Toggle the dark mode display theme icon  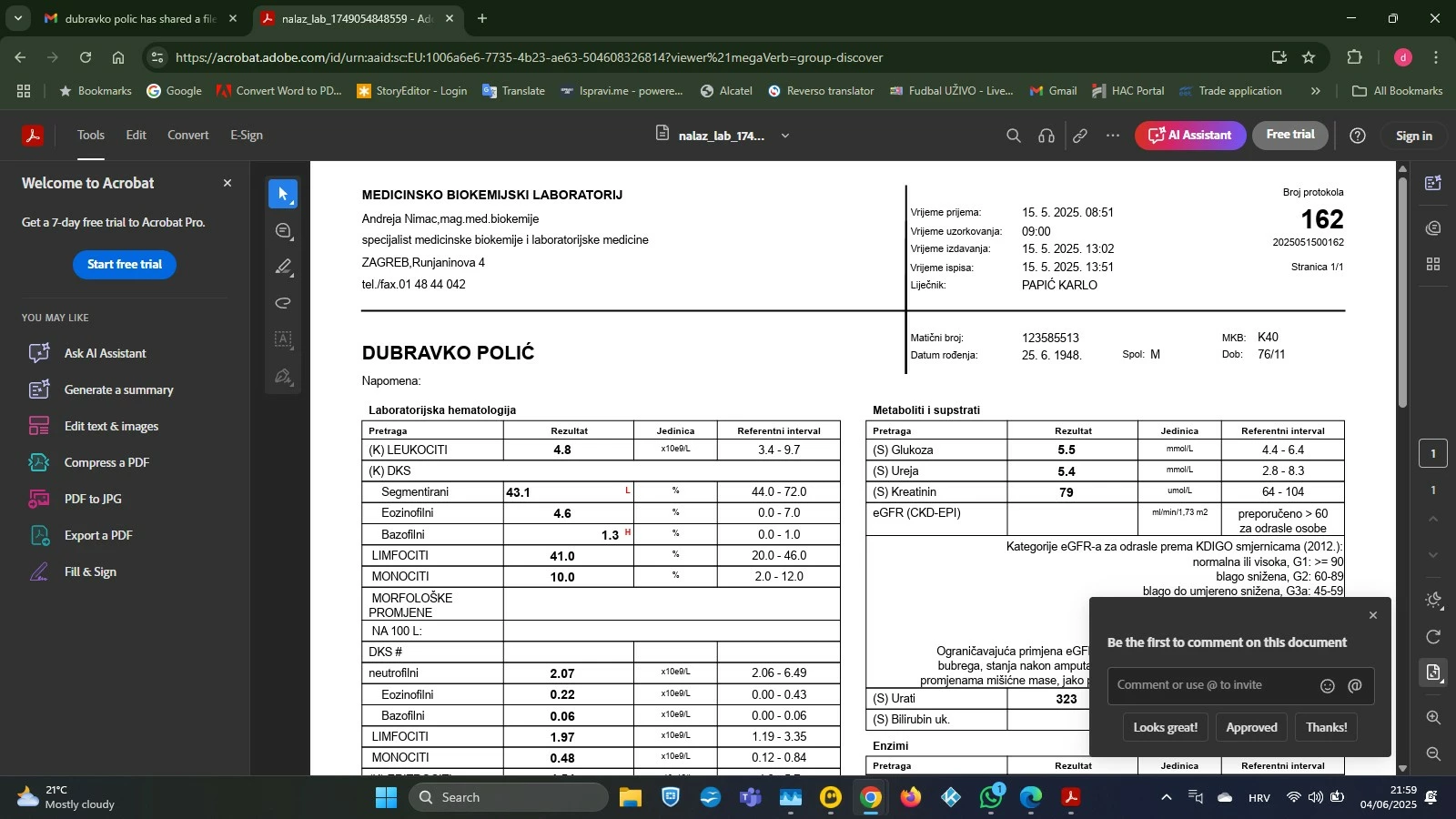click(1433, 600)
